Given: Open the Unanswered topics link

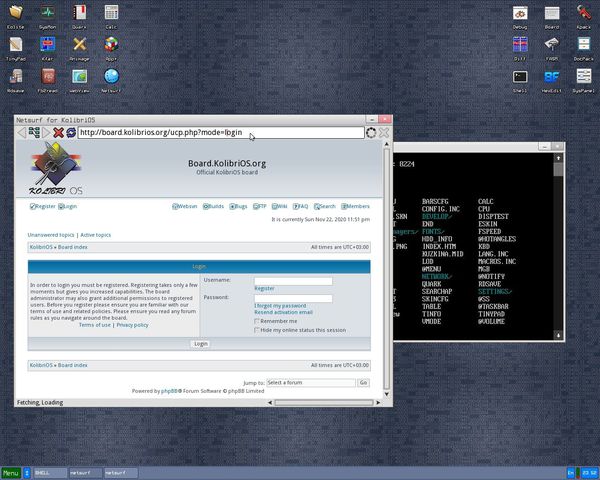Looking at the screenshot, I should 51,235.
